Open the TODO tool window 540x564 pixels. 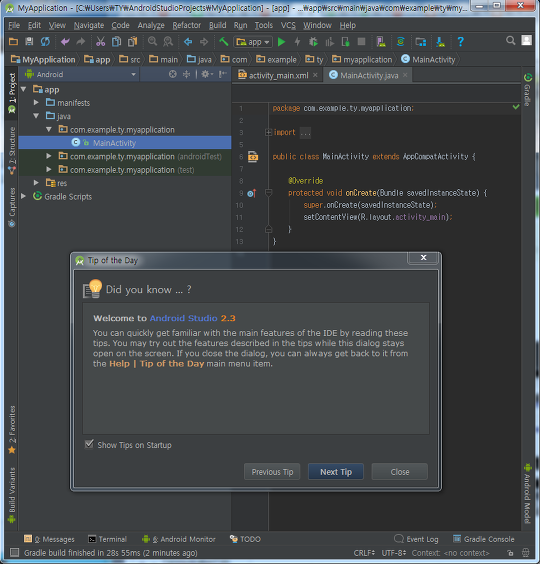245,539
